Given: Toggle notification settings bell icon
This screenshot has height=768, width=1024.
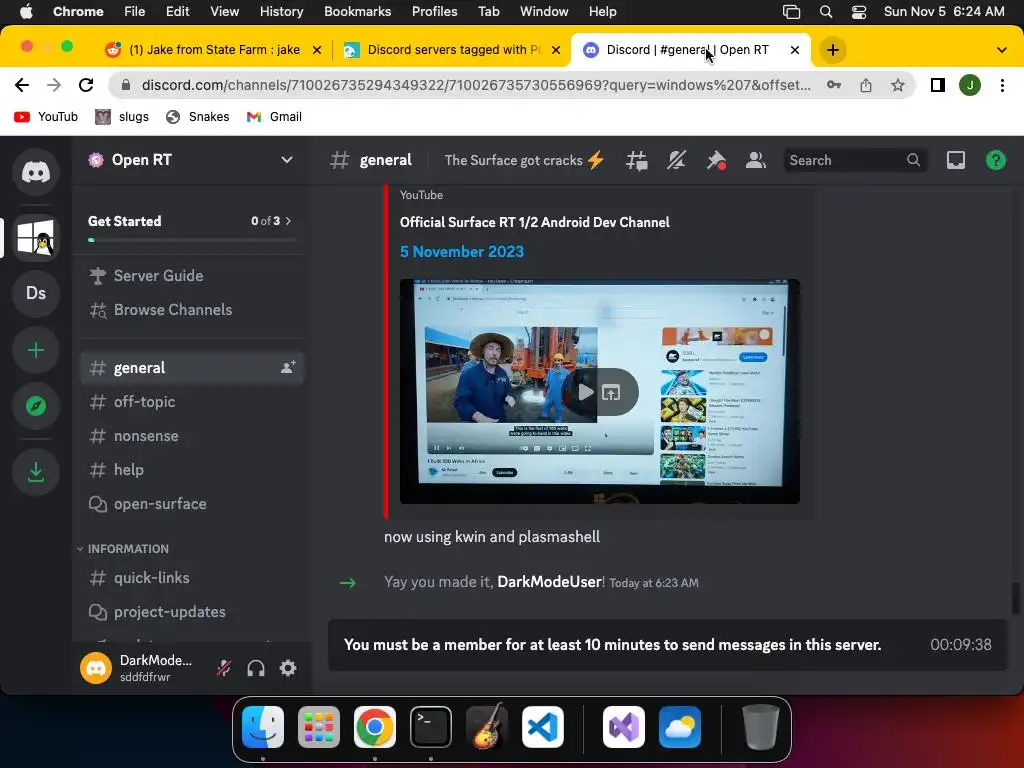Looking at the screenshot, I should pyautogui.click(x=676, y=160).
